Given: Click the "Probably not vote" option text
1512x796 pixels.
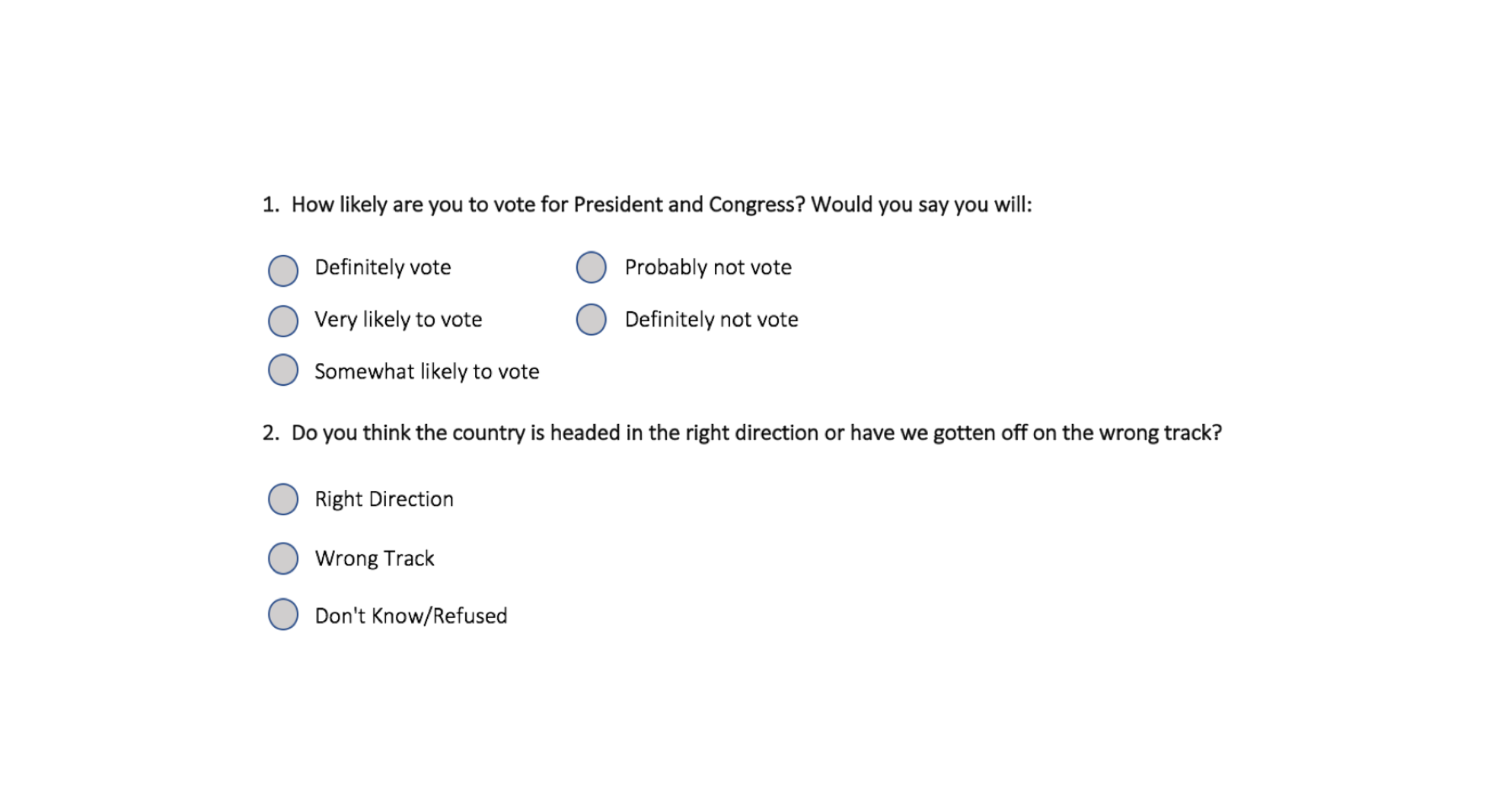Looking at the screenshot, I should (x=708, y=268).
